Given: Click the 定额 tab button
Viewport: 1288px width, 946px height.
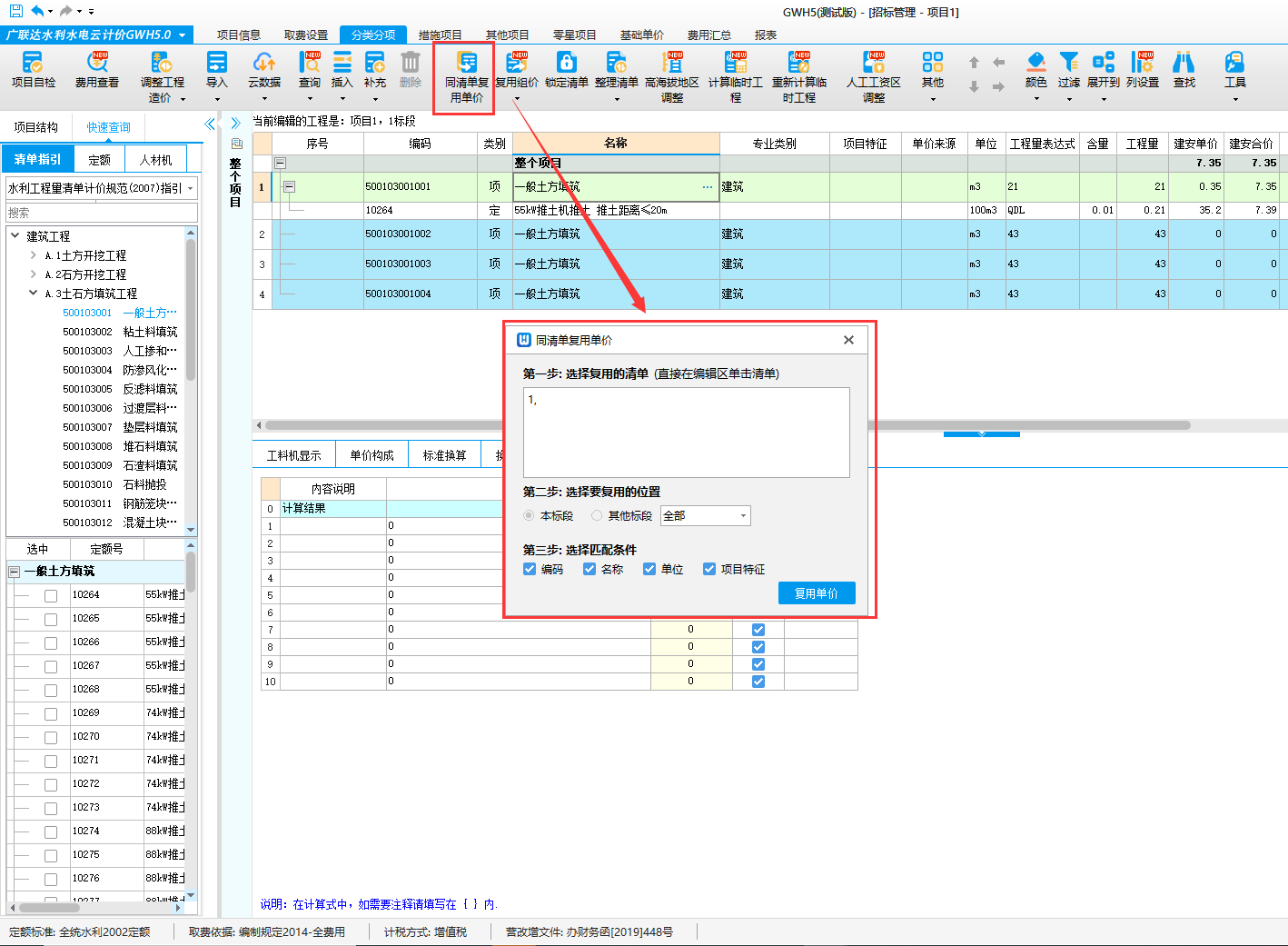Looking at the screenshot, I should pyautogui.click(x=100, y=159).
